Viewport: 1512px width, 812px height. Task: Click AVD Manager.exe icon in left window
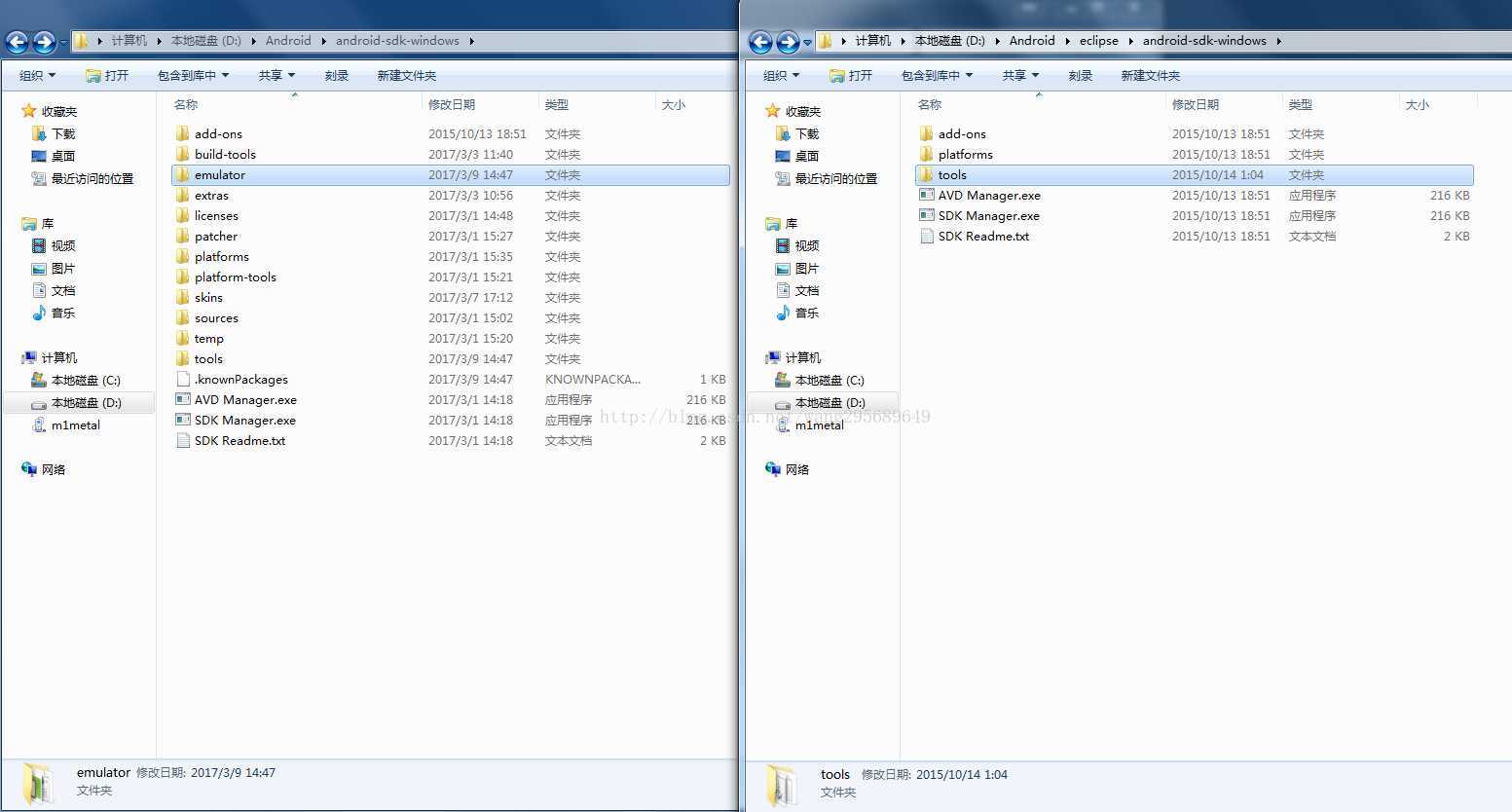tap(182, 400)
